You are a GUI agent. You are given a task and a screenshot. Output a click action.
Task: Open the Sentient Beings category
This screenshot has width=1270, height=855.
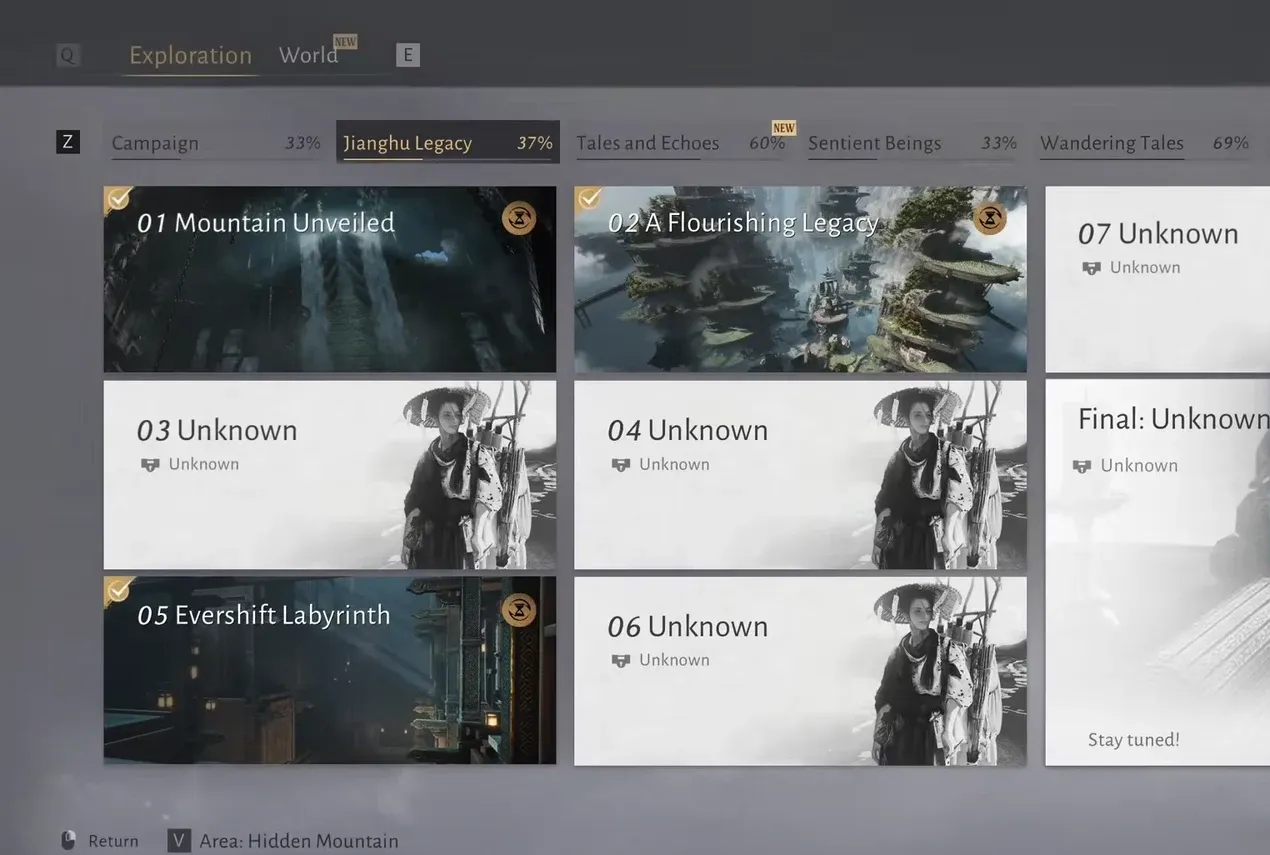point(912,143)
